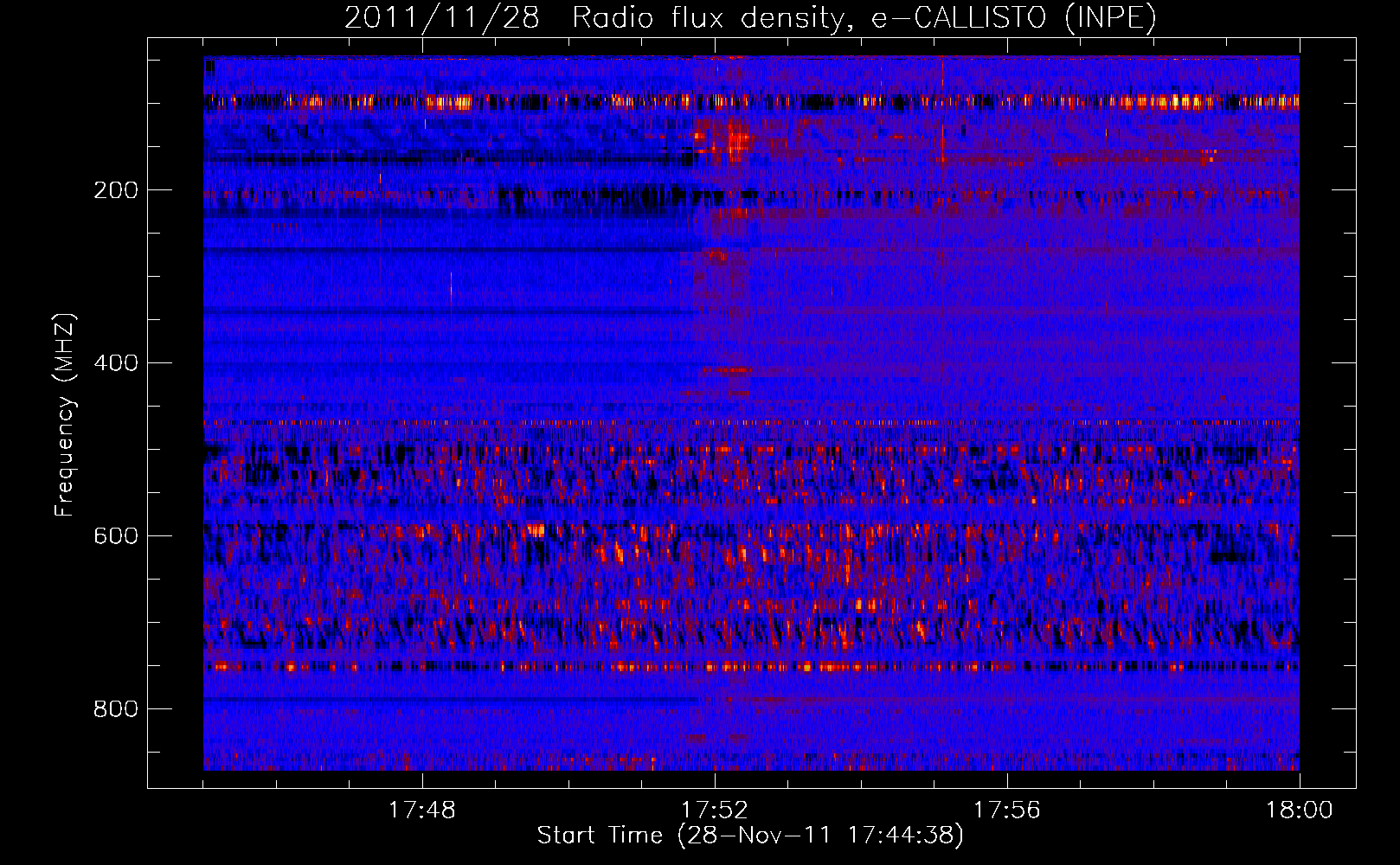The width and height of the screenshot is (1400, 865).
Task: Click the time tick label '17:48'
Action: click(x=422, y=811)
